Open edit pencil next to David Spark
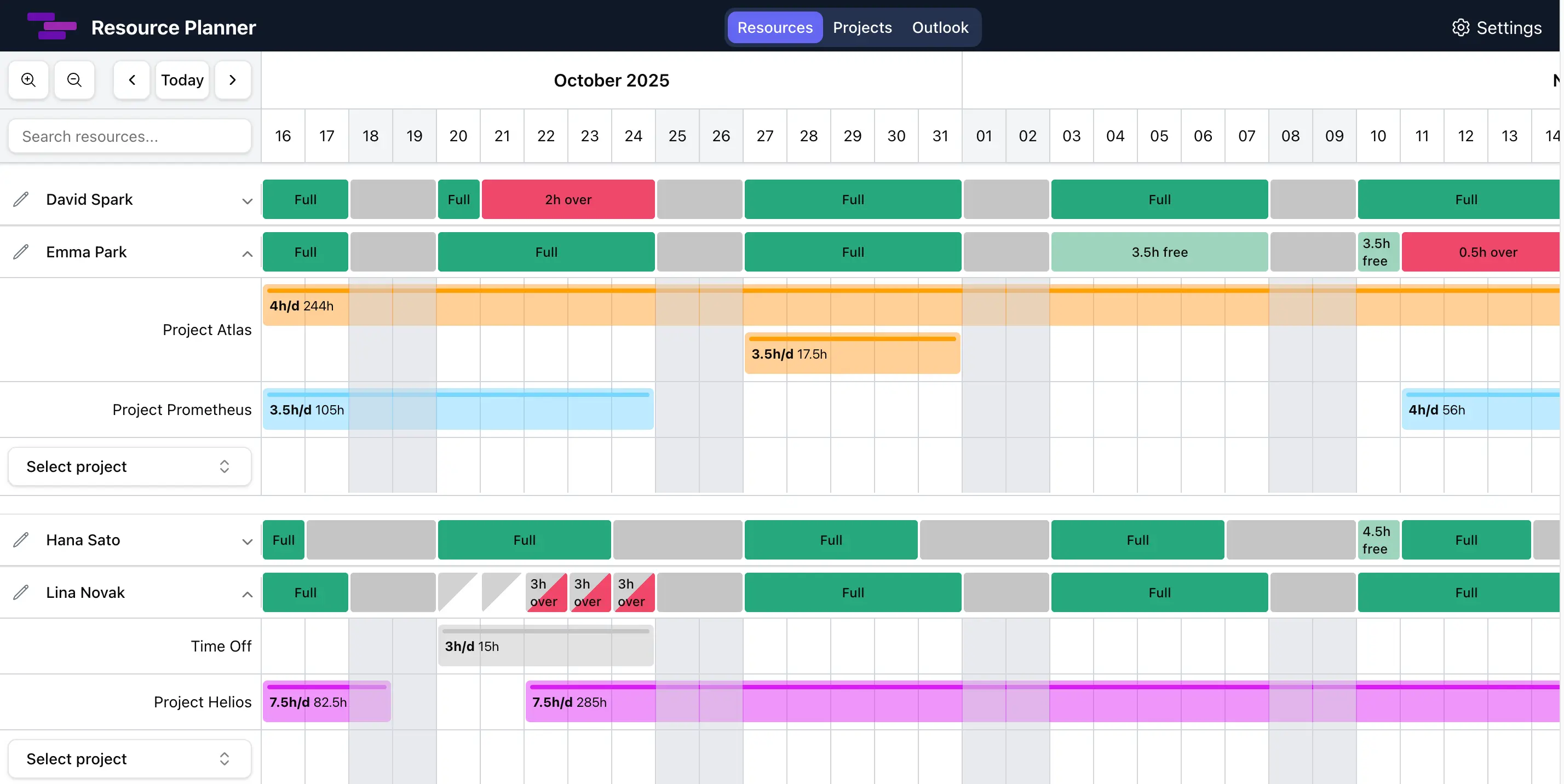This screenshot has width=1564, height=784. (21, 199)
